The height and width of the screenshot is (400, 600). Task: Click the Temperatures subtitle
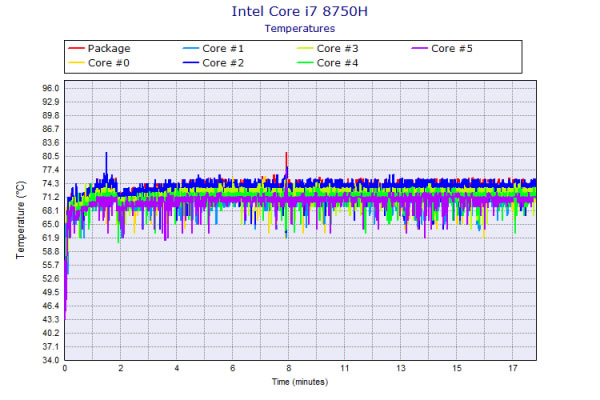[300, 29]
